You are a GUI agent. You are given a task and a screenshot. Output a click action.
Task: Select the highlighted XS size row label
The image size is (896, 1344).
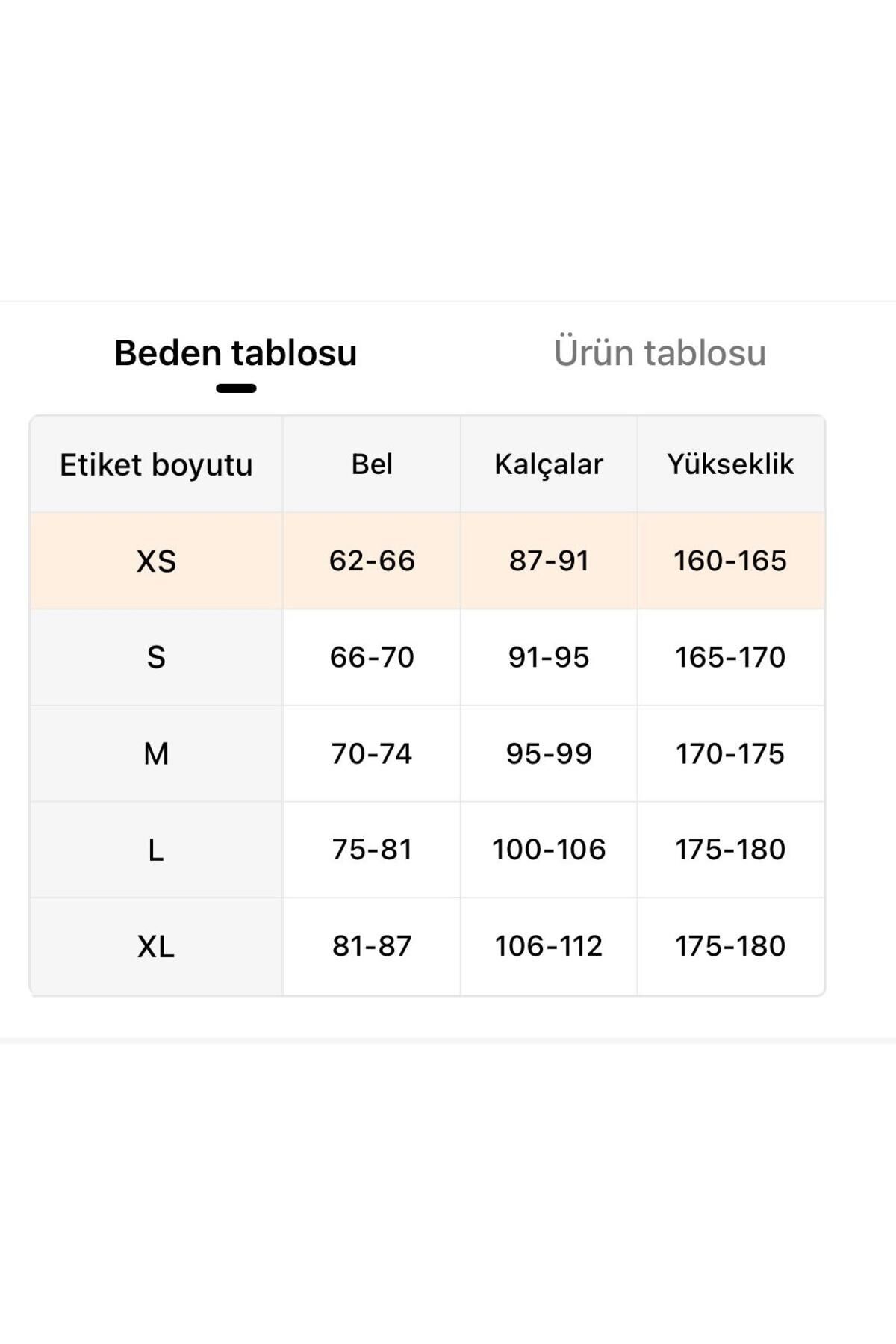[156, 561]
